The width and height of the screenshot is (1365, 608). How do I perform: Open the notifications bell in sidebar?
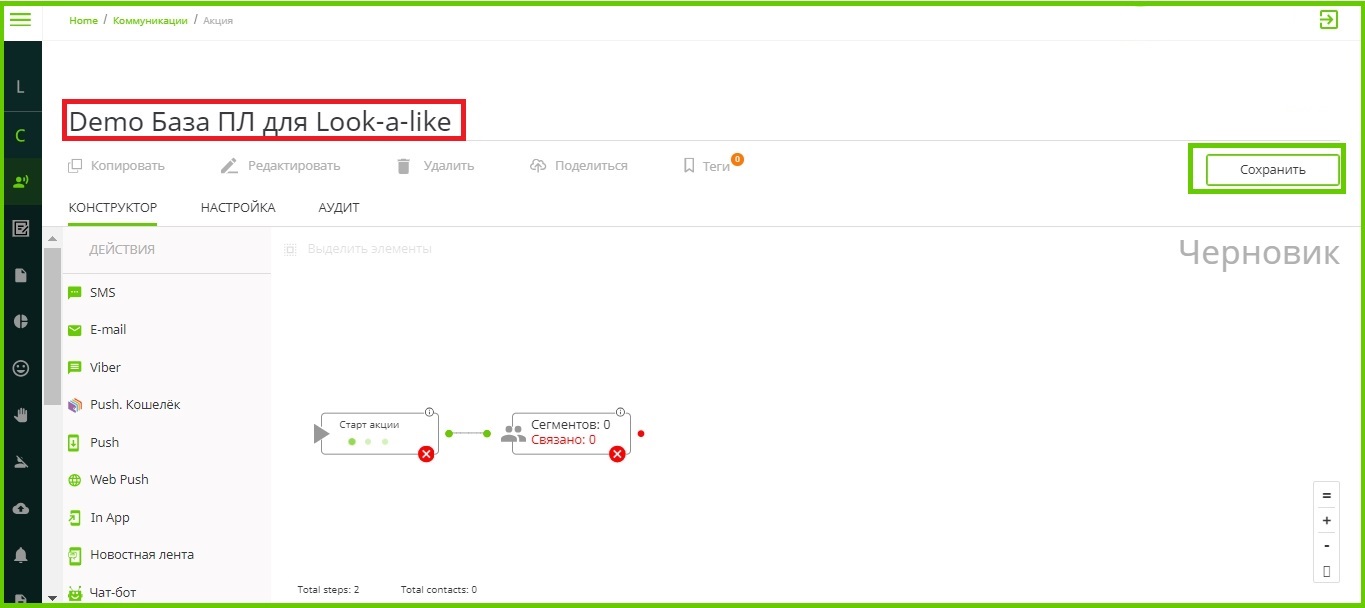pyautogui.click(x=21, y=555)
